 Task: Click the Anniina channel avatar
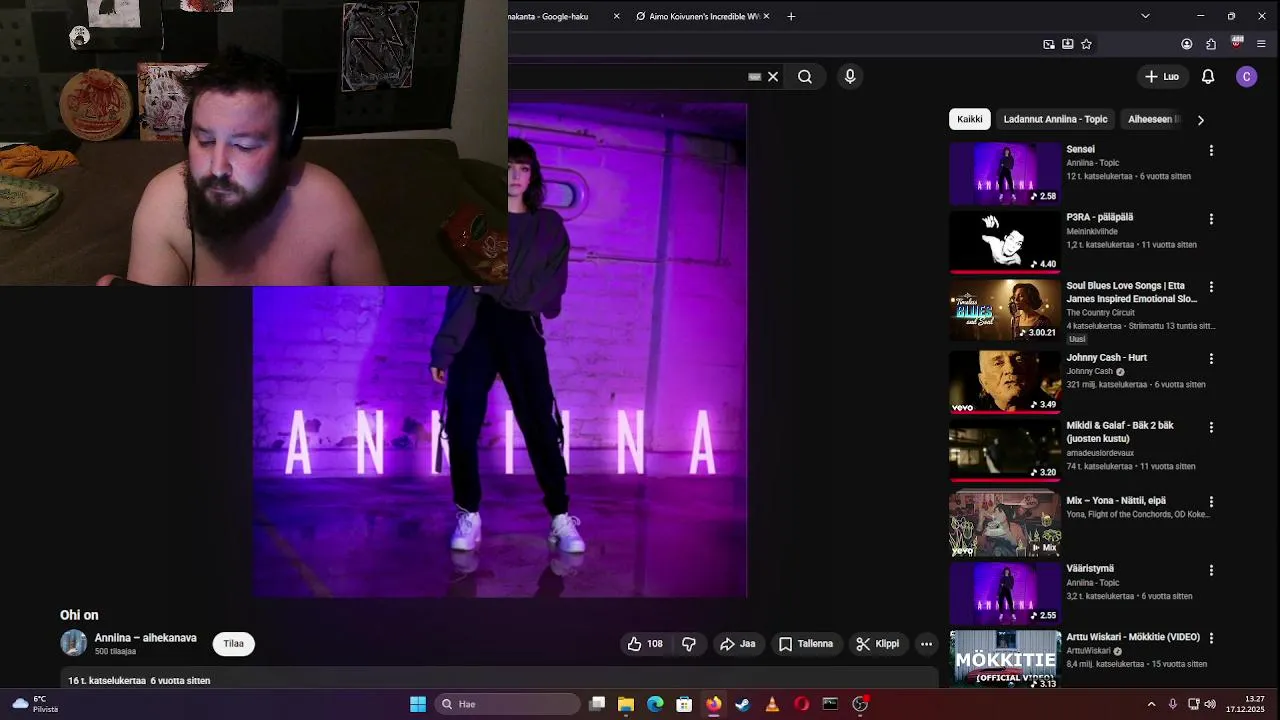74,643
